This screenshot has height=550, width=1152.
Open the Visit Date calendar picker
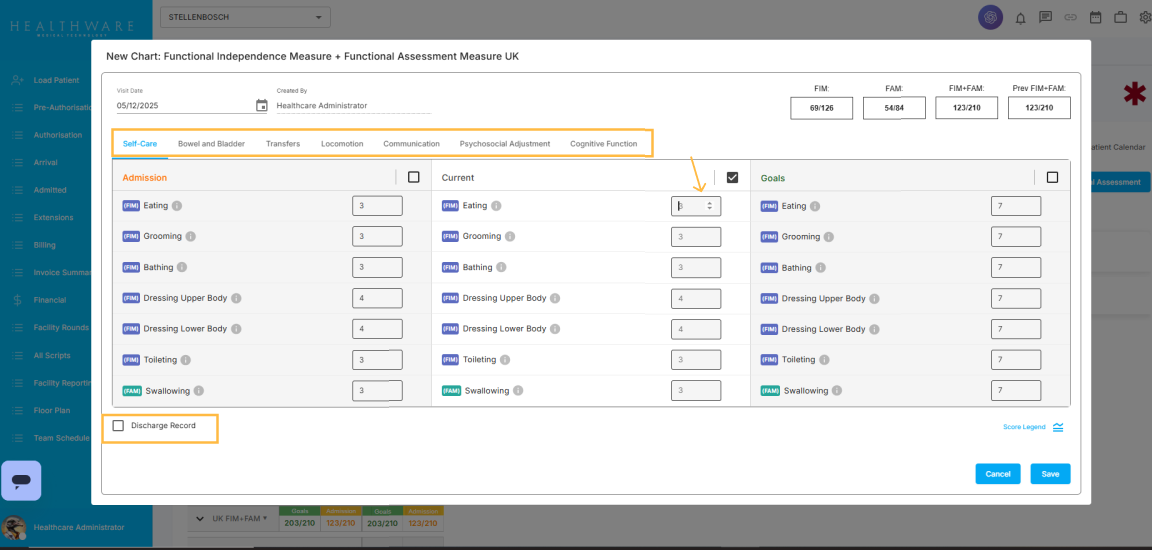(x=262, y=105)
